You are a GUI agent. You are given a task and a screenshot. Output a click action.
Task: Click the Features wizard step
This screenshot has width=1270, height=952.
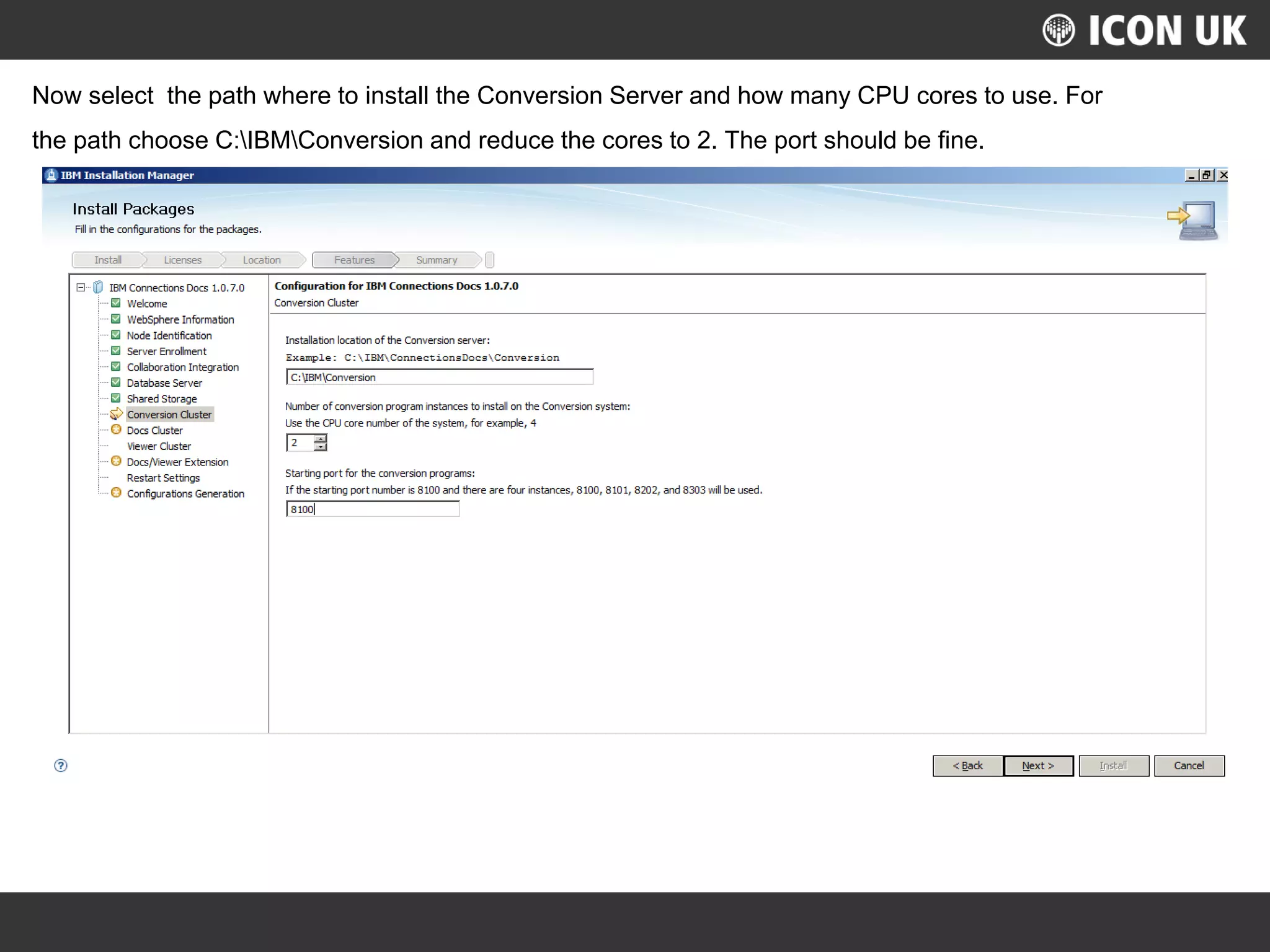click(x=354, y=260)
